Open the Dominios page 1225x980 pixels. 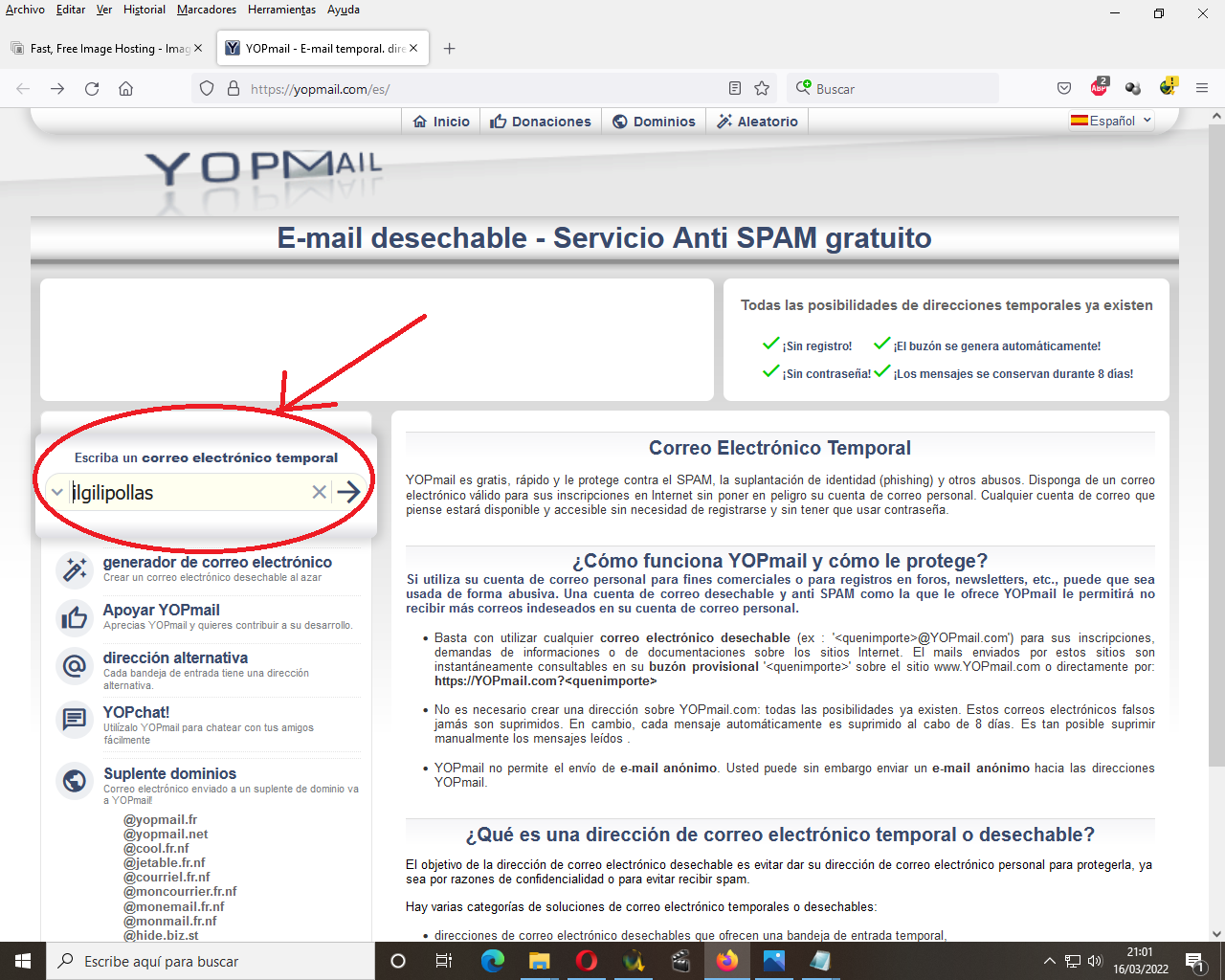coord(654,122)
